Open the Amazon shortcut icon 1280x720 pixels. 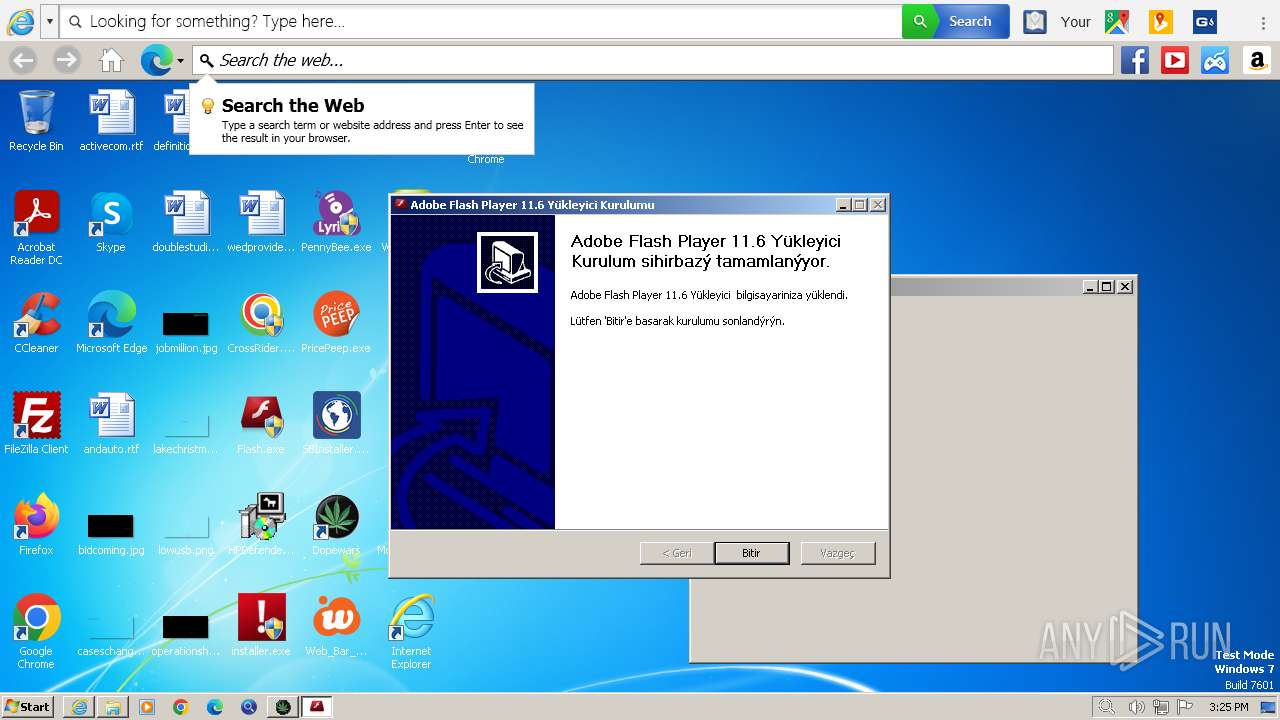click(x=1257, y=60)
